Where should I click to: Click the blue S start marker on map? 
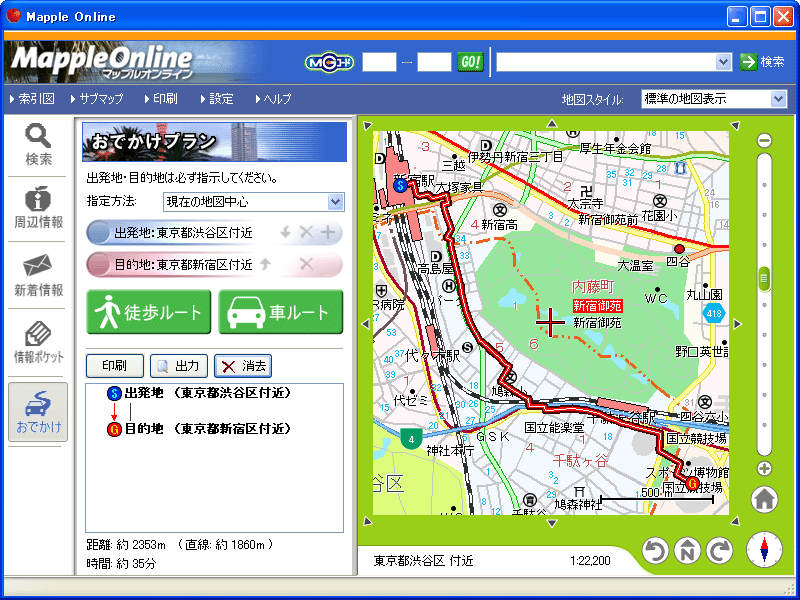tap(401, 185)
